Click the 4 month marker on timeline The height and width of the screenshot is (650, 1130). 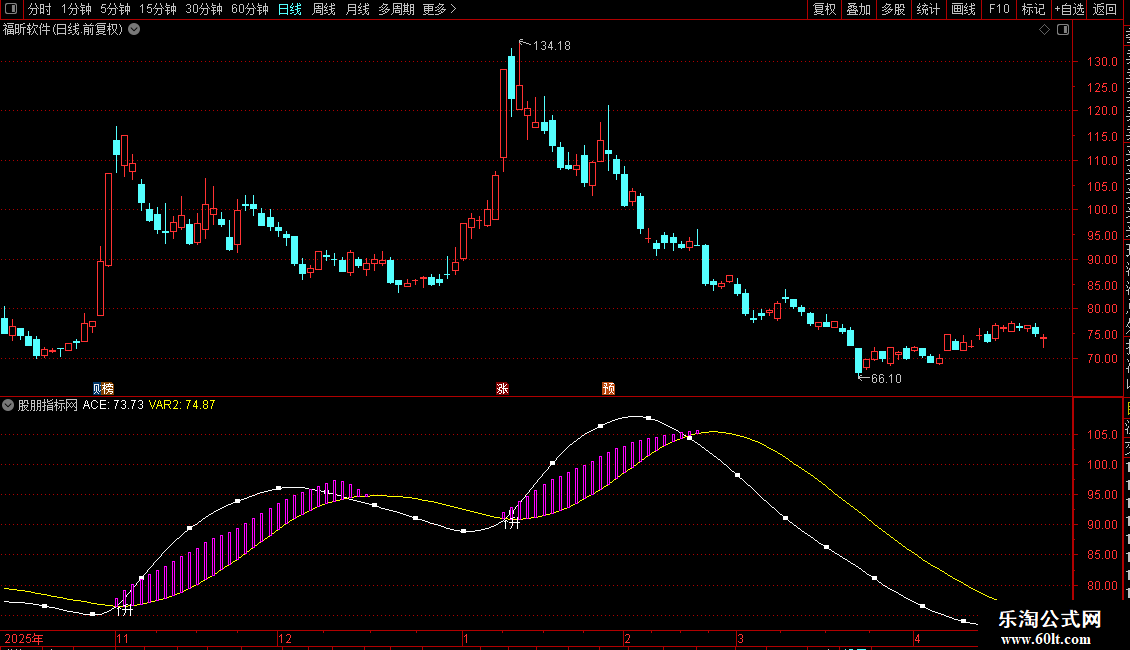(917, 638)
